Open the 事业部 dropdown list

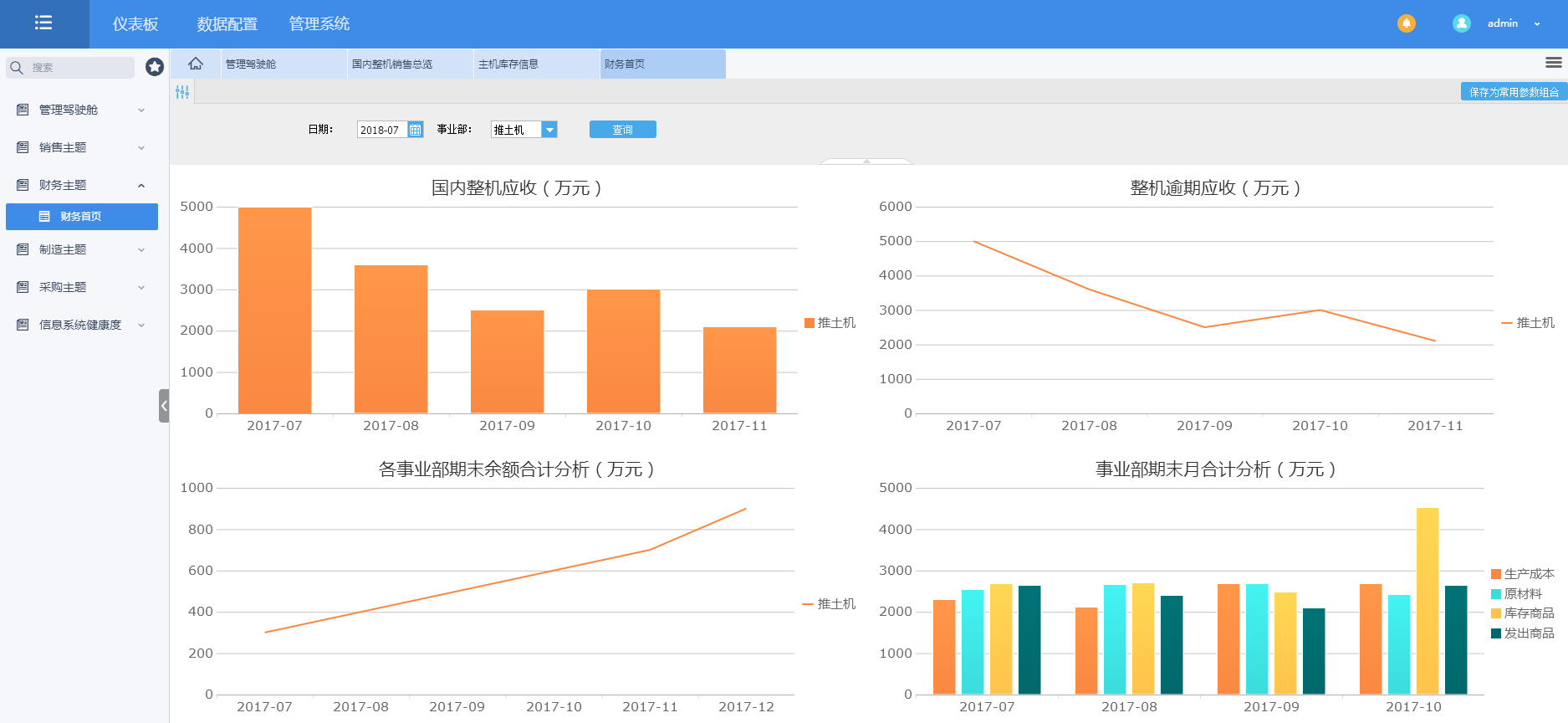[x=549, y=130]
